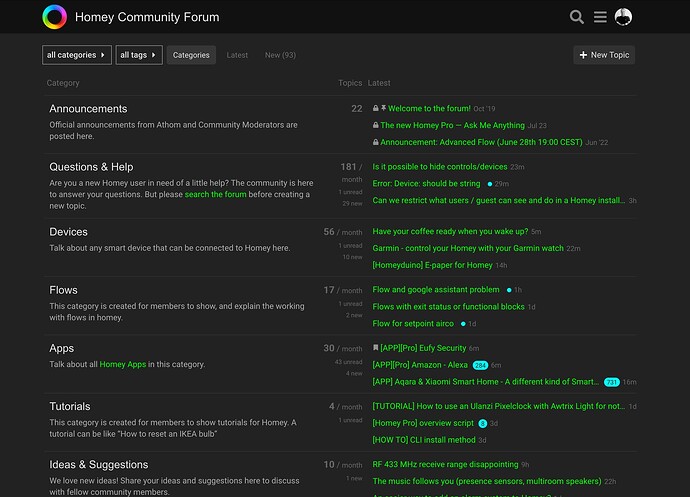Open the Homey Community Forum title link
The width and height of the screenshot is (690, 497).
pos(147,17)
